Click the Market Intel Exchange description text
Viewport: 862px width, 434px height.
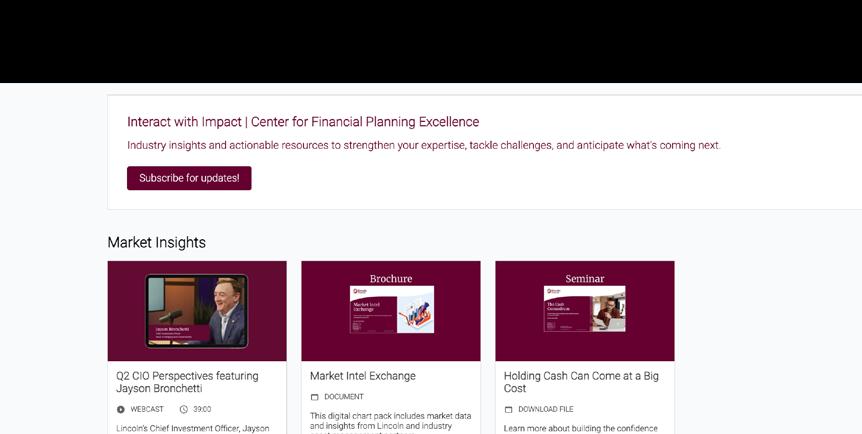pos(390,420)
